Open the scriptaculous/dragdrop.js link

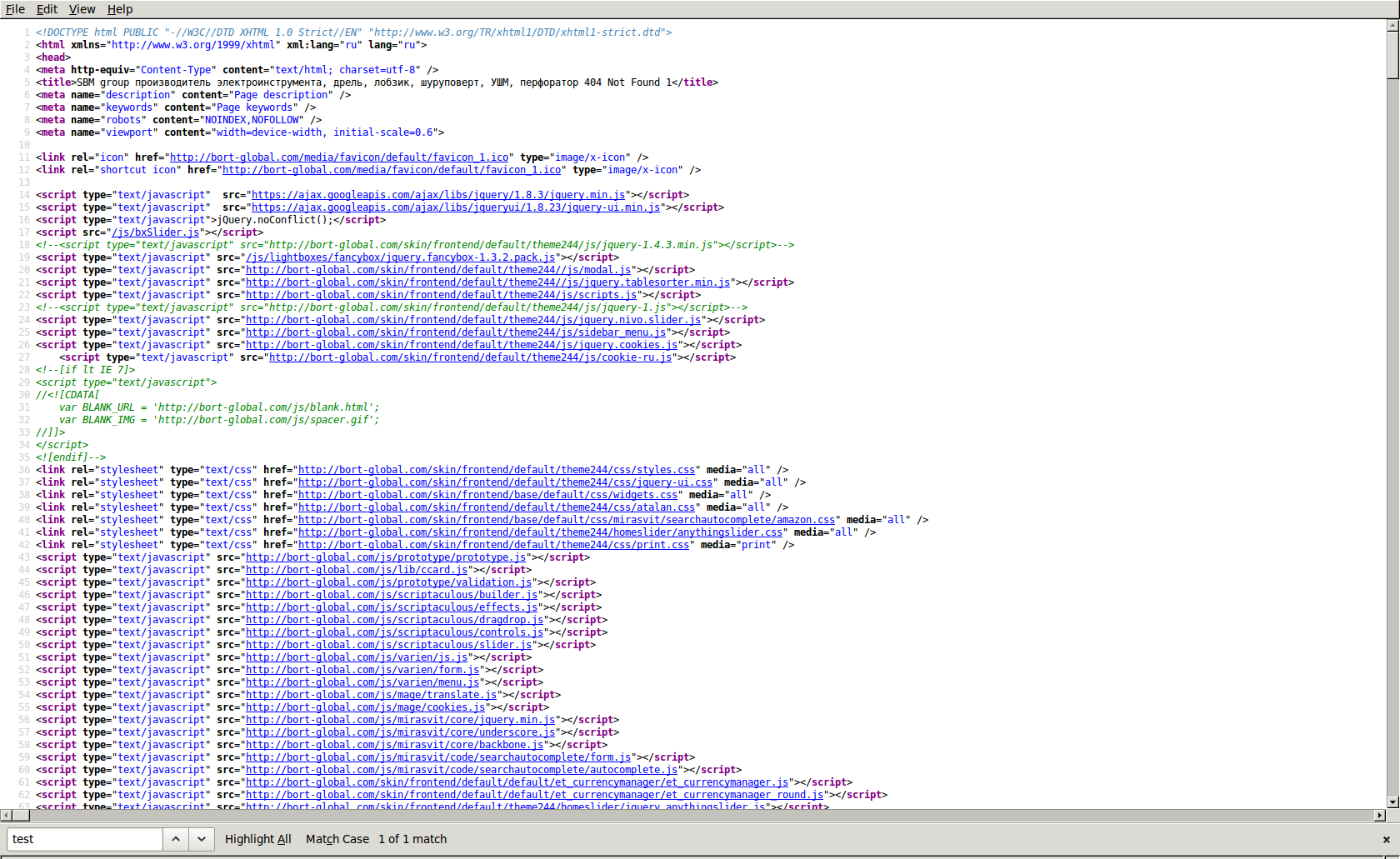(x=394, y=620)
